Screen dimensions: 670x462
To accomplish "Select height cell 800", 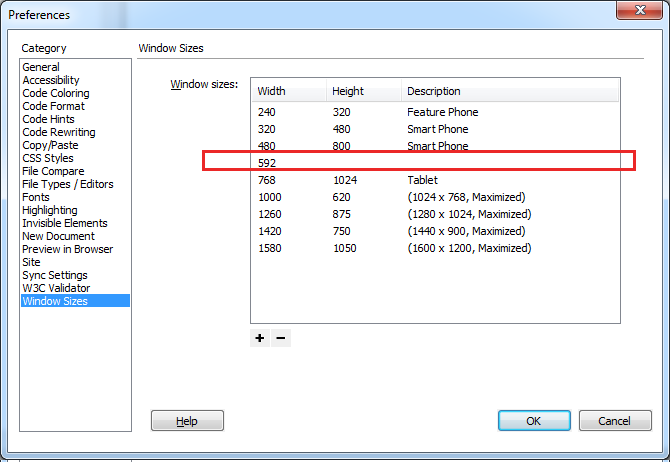I will 341,146.
